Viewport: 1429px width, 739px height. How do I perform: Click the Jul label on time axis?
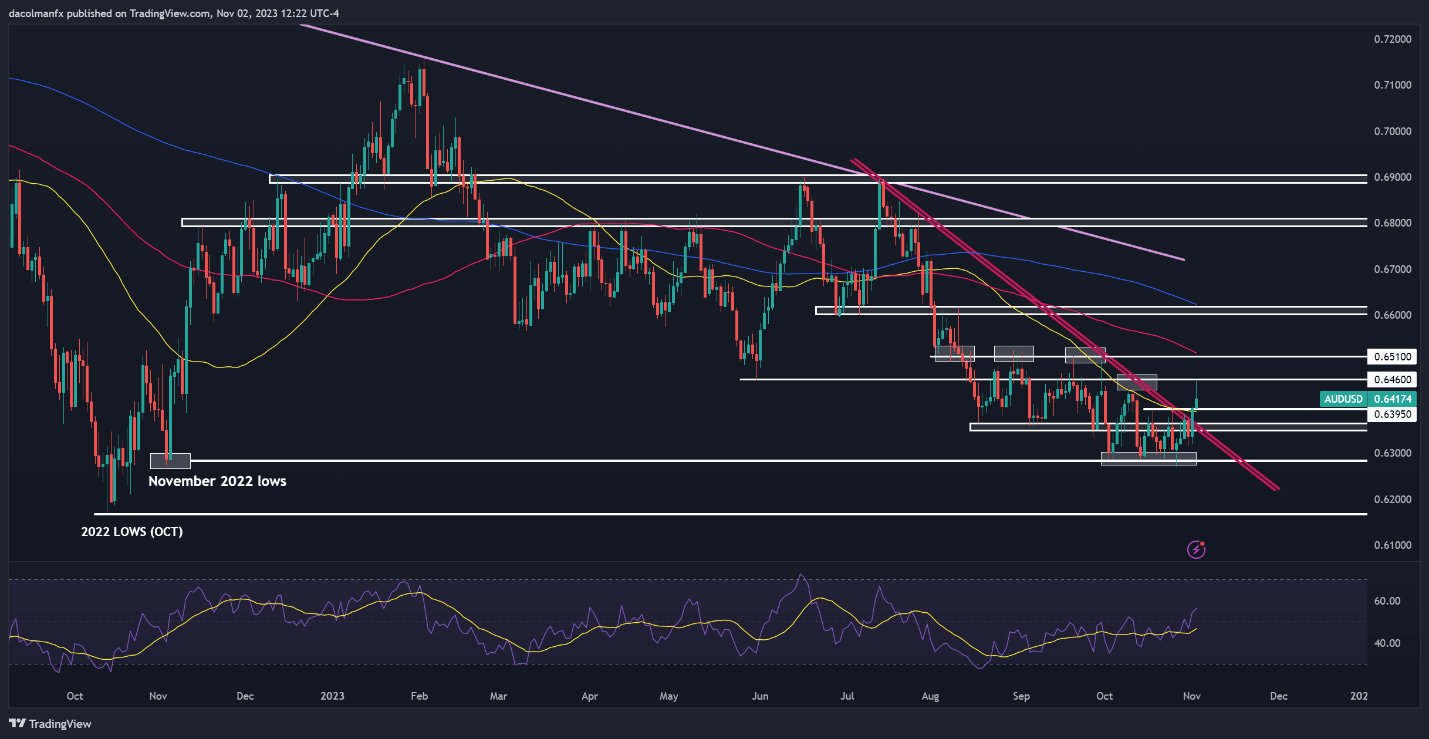click(845, 694)
